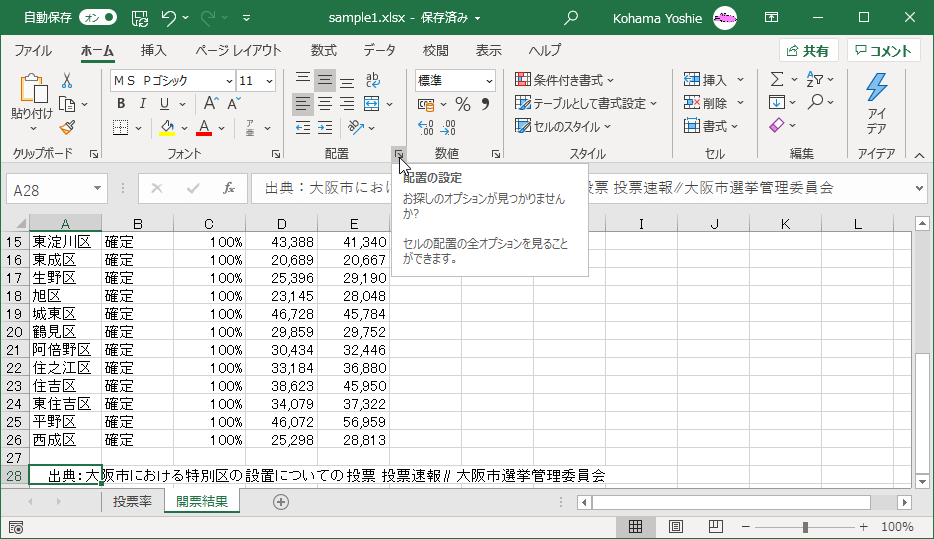Click the 共有 share button

[808, 51]
